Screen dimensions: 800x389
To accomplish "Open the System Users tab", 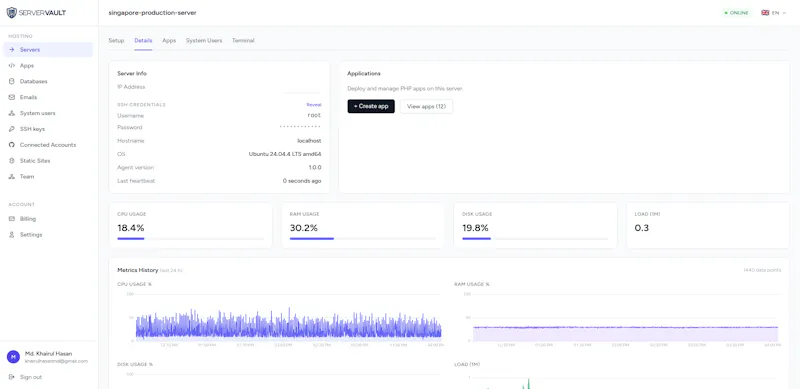I will (x=204, y=40).
